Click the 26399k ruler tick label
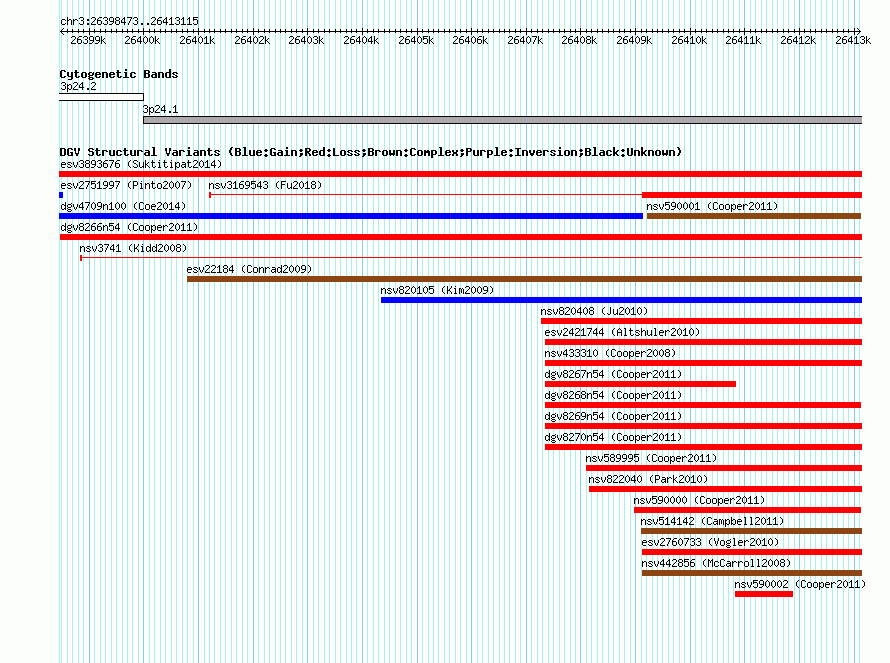Image resolution: width=890 pixels, height=663 pixels. click(x=88, y=40)
